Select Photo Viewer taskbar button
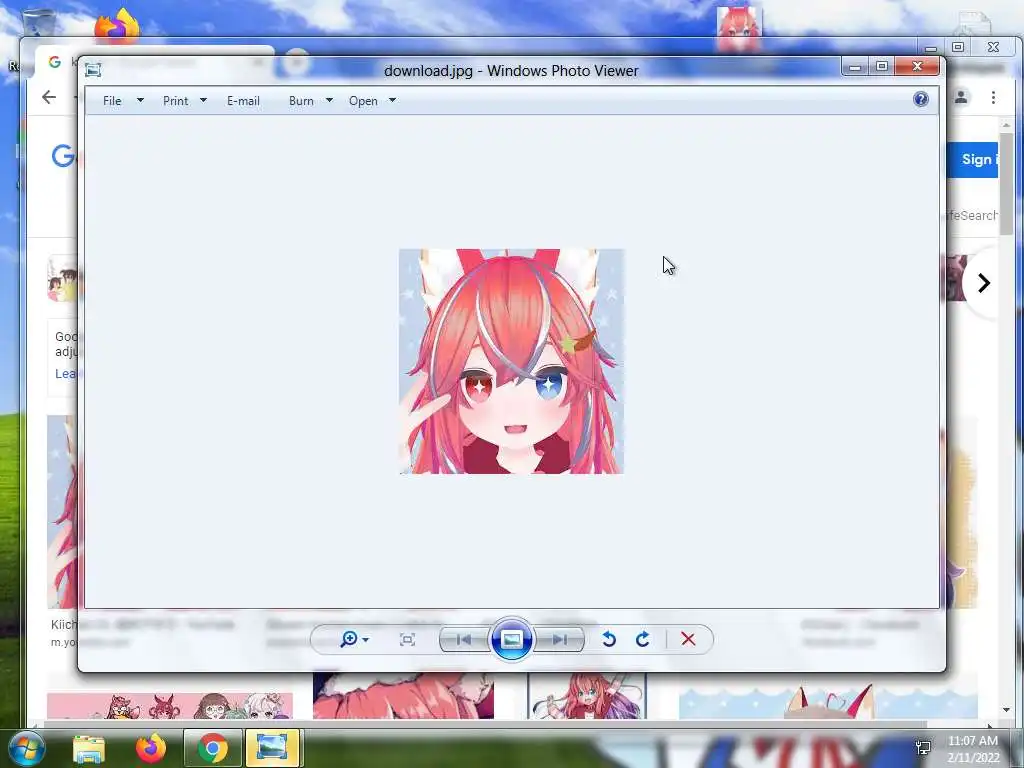Viewport: 1024px width, 768px height. coord(272,748)
